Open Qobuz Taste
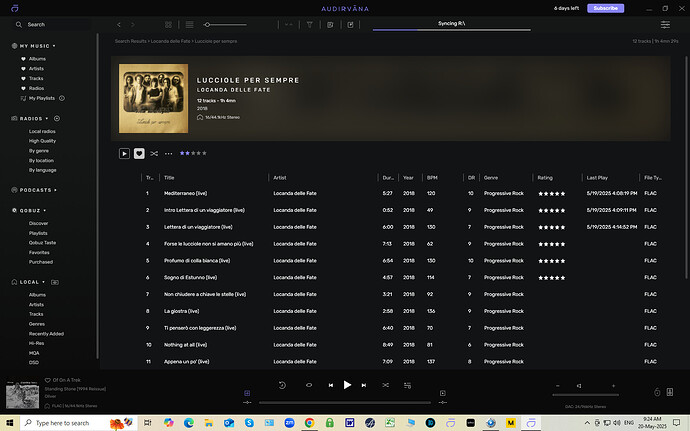 [x=42, y=243]
